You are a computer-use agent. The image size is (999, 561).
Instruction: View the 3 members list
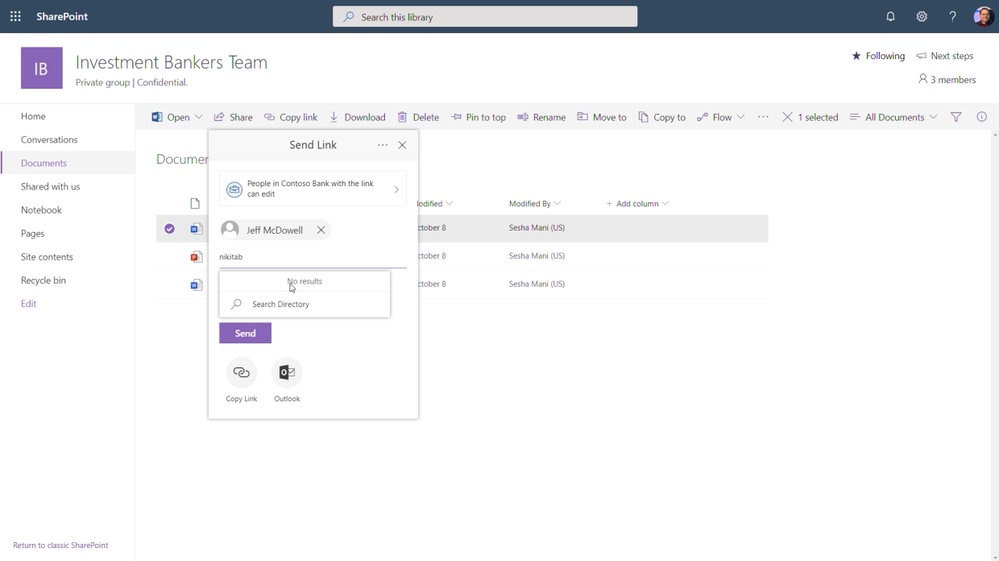947,80
